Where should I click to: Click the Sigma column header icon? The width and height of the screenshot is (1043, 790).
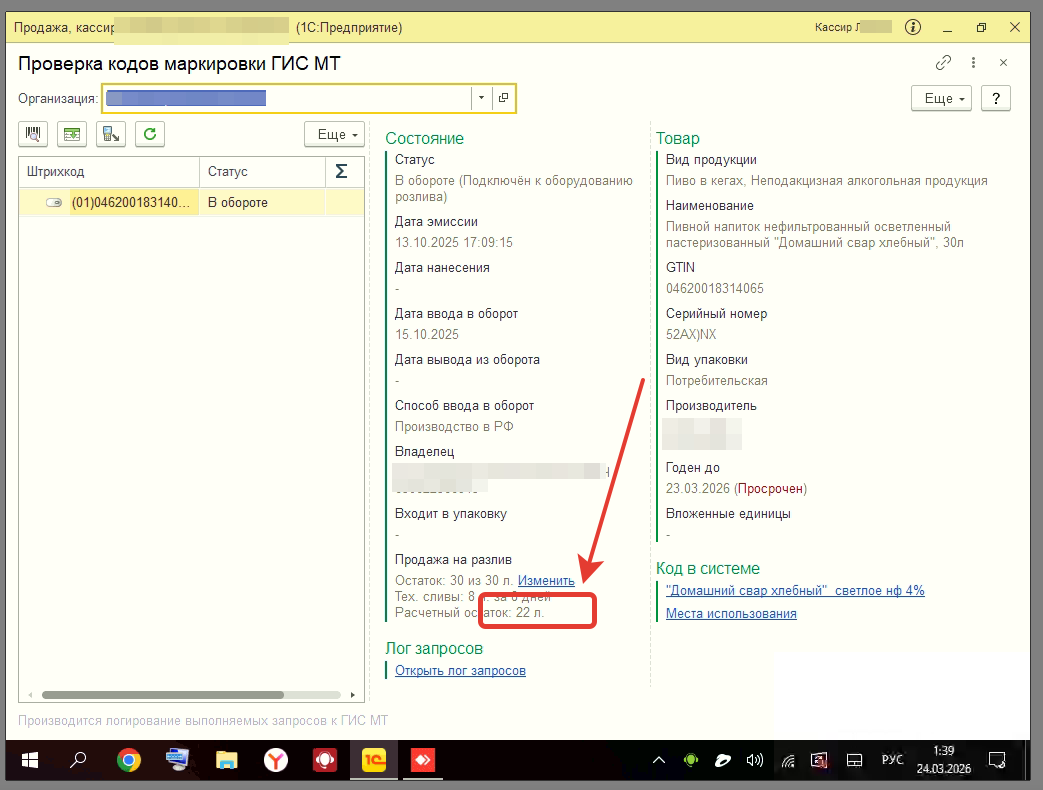[x=341, y=172]
